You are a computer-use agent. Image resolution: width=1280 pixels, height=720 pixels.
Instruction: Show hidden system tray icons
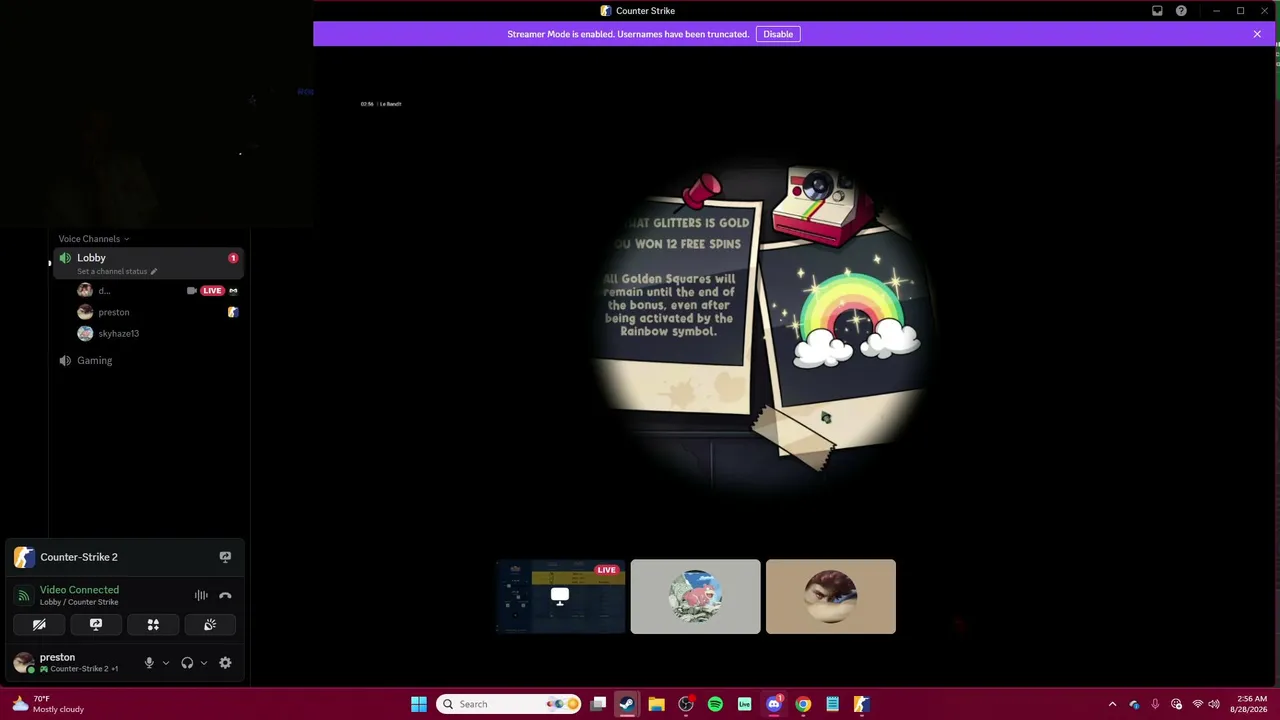tap(1112, 704)
